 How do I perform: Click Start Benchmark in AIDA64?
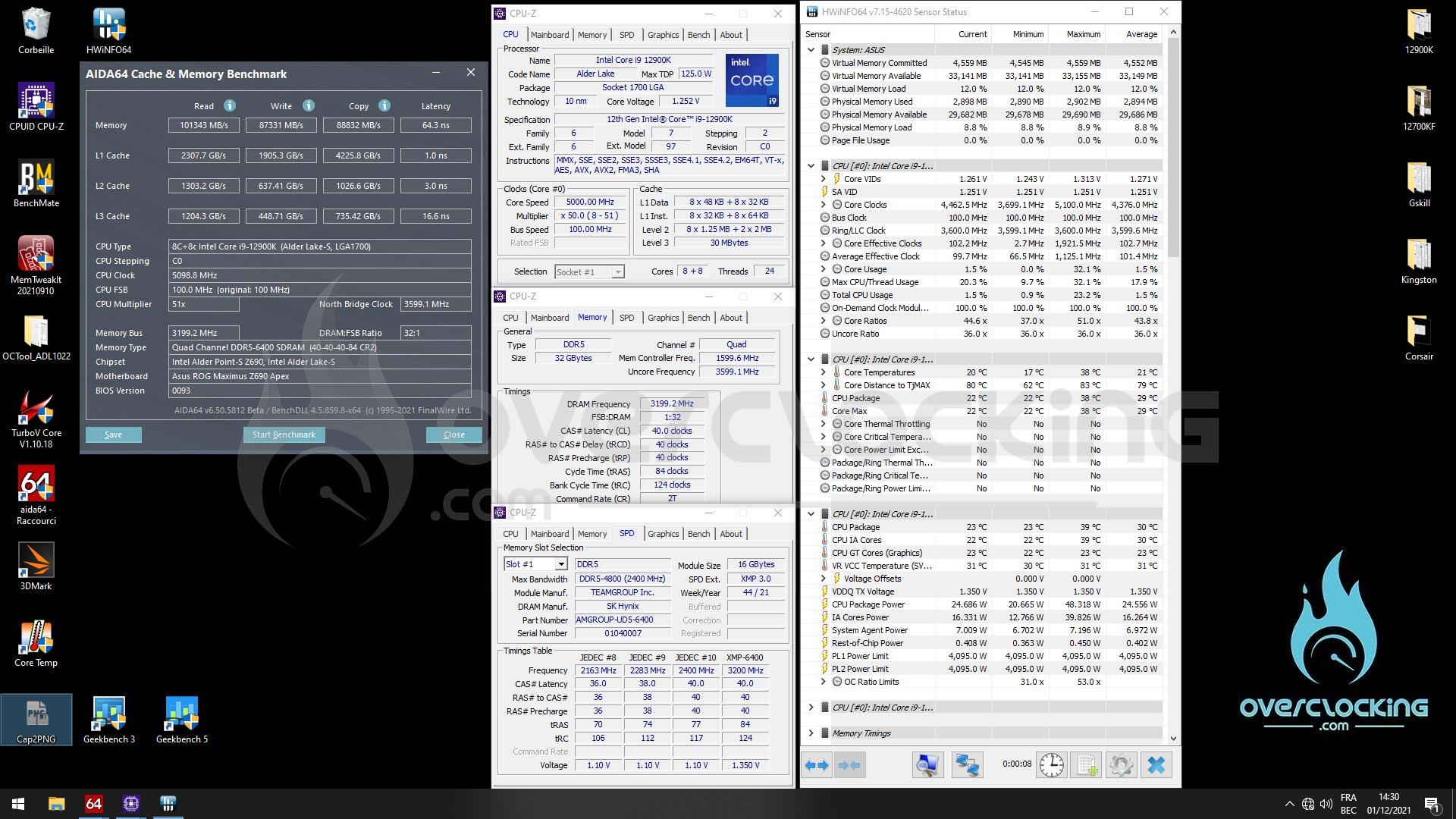tap(284, 435)
